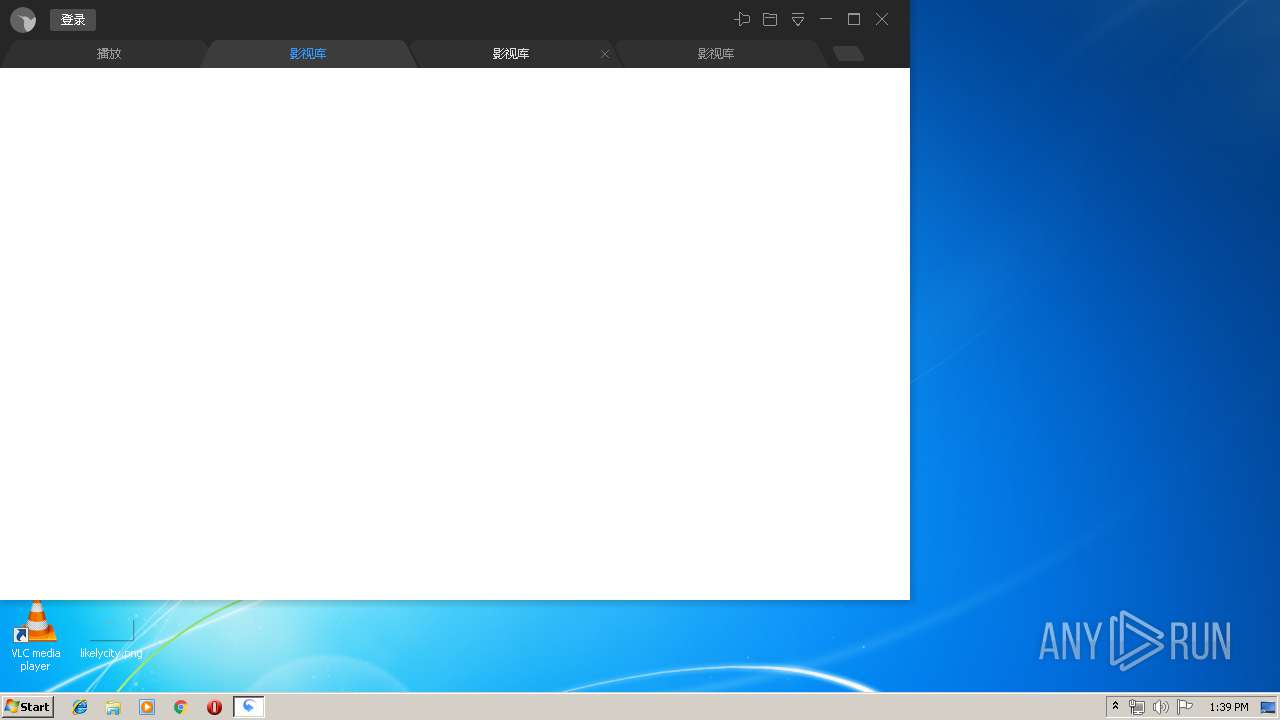The image size is (1280, 720).
Task: Launch Opera browser from taskbar
Action: tap(214, 707)
